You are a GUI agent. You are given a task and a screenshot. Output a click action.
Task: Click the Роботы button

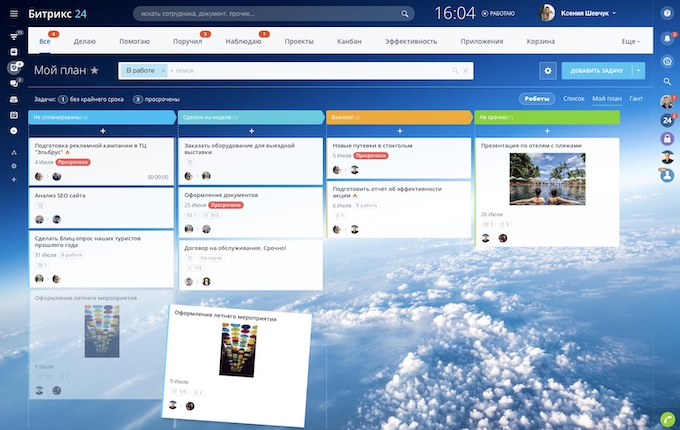[x=537, y=99]
